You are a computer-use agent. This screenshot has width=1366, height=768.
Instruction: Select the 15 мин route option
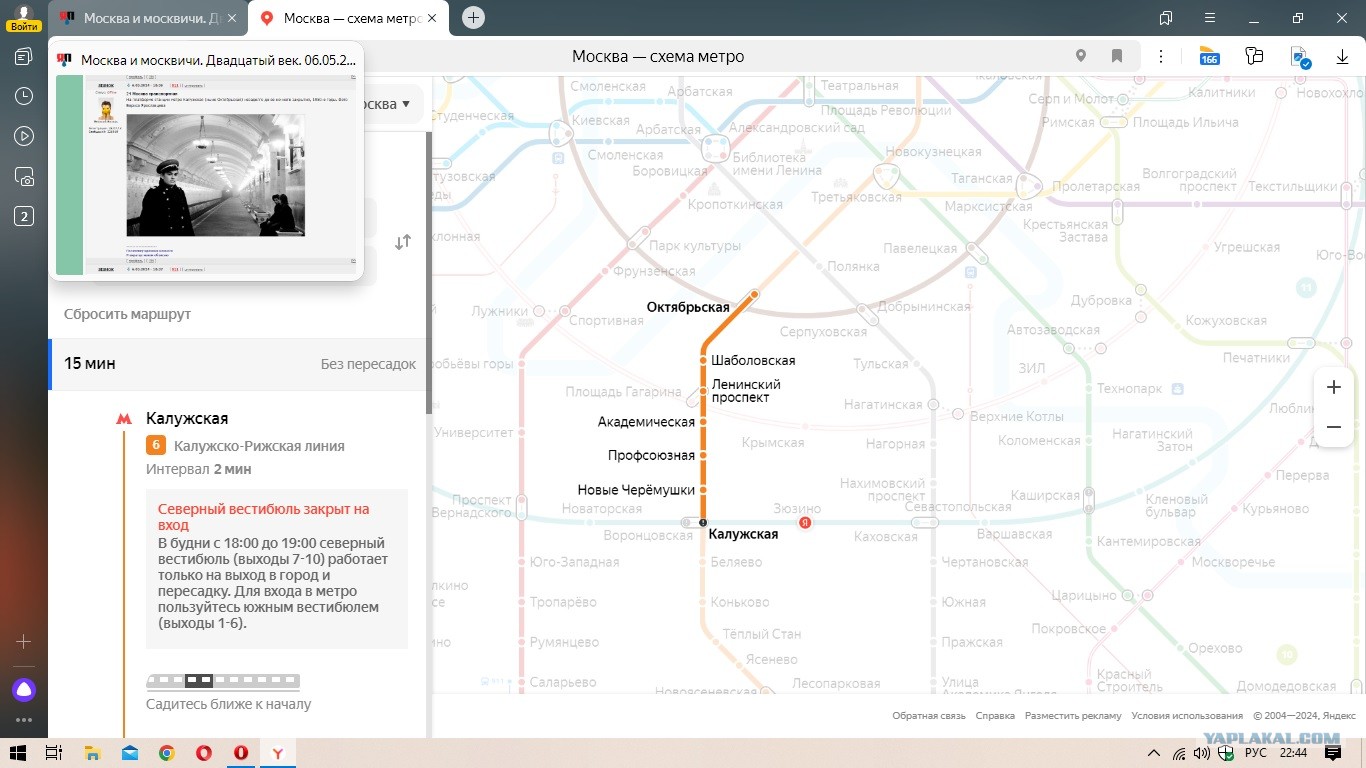tap(239, 364)
